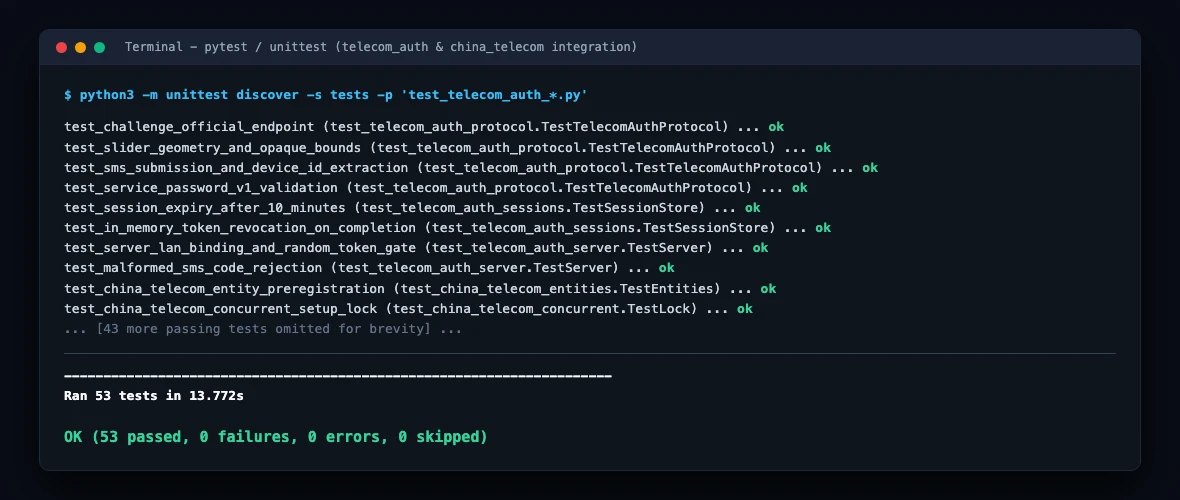Select the test_slider_geometry_and_opaque_bounds line
1180x500 pixels.
(x=448, y=148)
